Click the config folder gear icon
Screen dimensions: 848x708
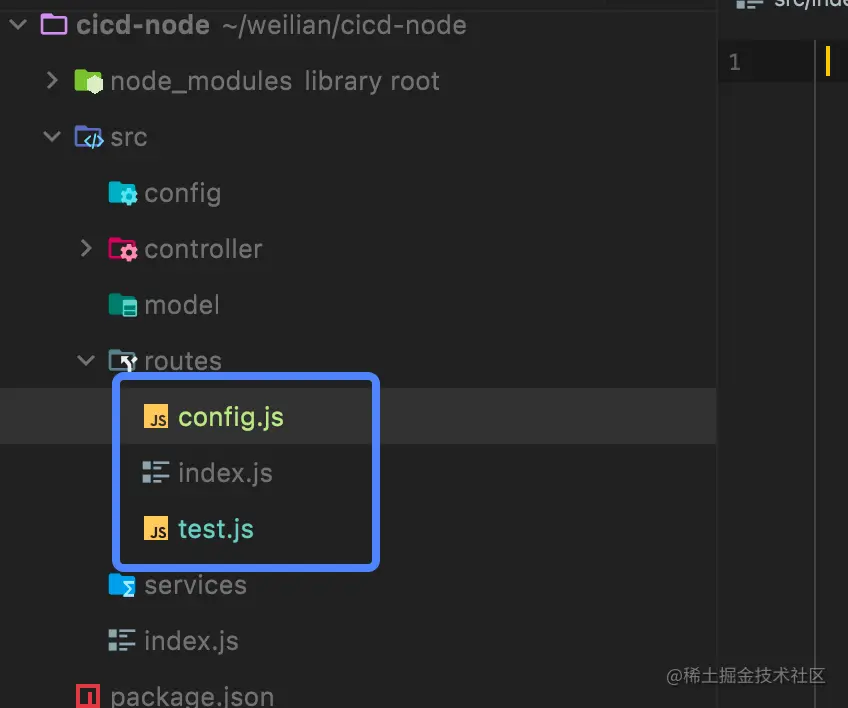[x=122, y=193]
